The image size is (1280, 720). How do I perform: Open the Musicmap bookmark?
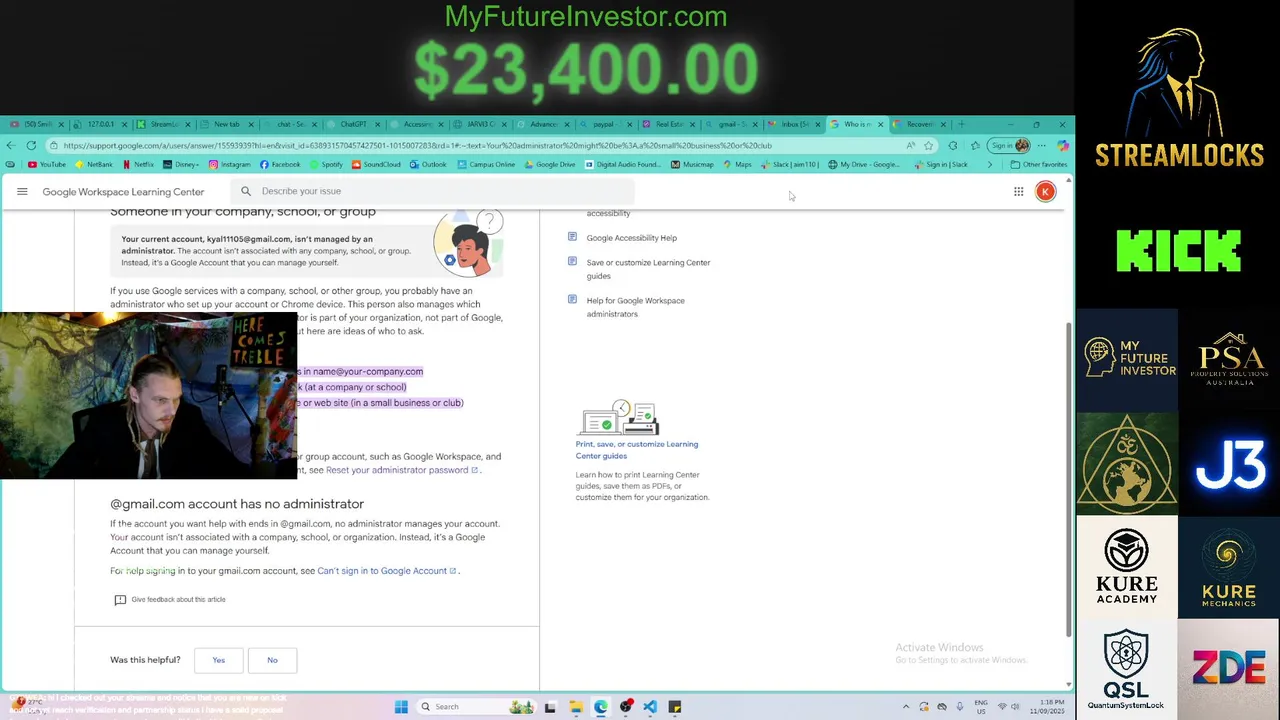692,164
